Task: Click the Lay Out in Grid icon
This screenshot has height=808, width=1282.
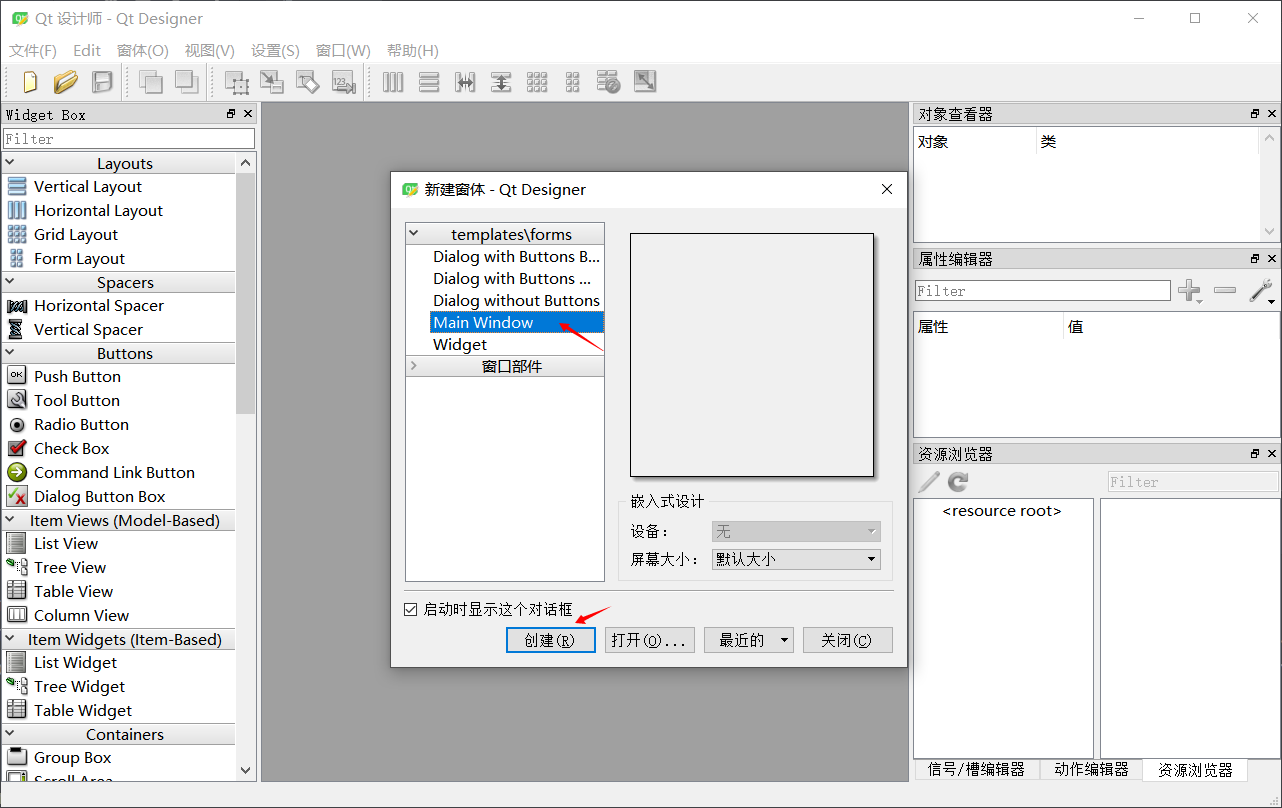Action: click(537, 82)
